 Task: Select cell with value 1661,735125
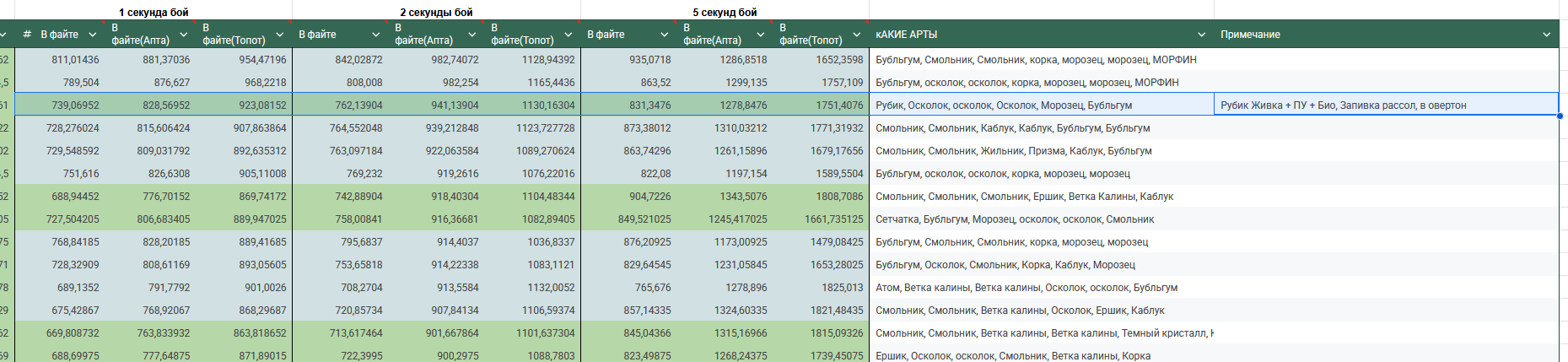[821, 219]
